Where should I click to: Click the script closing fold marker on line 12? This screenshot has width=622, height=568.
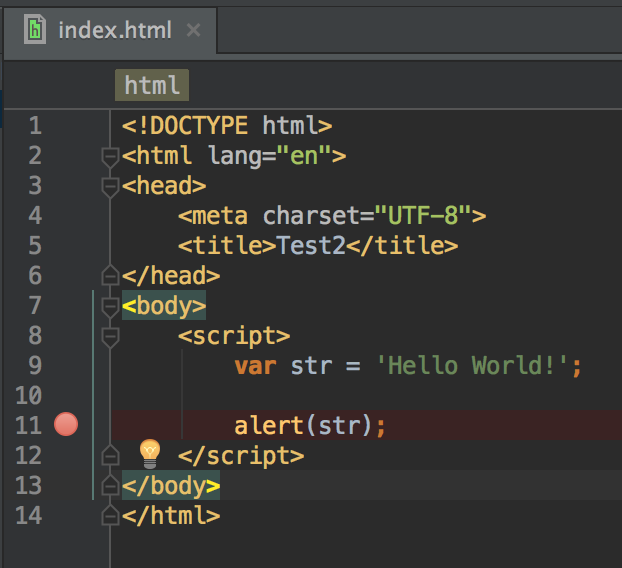click(110, 456)
